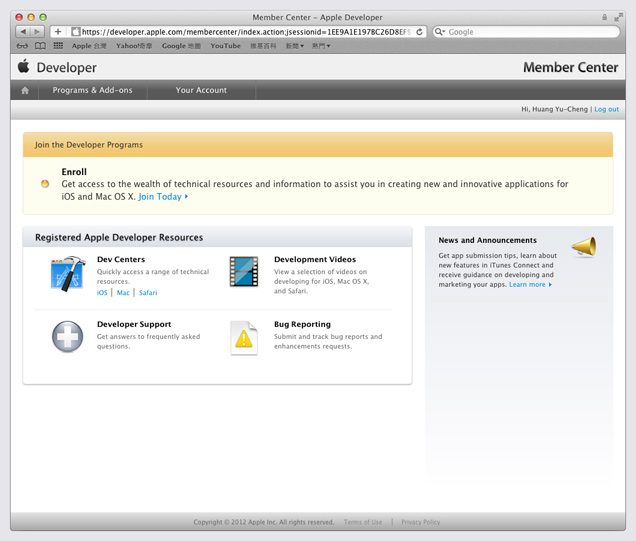636x541 pixels.
Task: Click the search magnifier in Google field
Action: point(439,32)
